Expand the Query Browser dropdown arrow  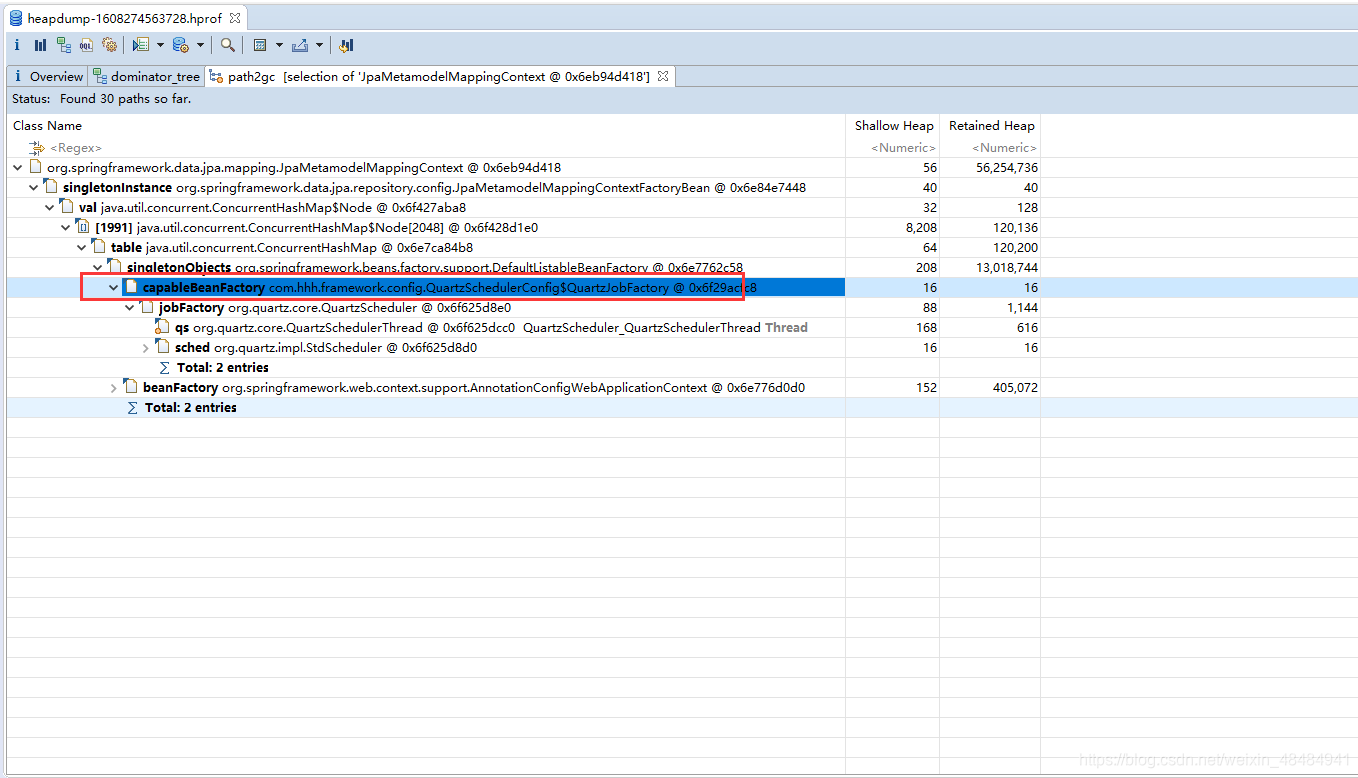click(x=200, y=45)
